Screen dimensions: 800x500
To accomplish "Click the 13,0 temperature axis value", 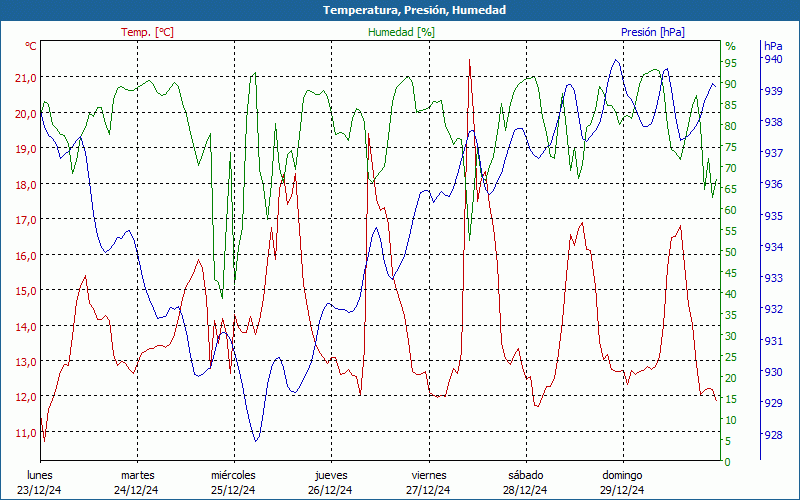I will (x=26, y=362).
